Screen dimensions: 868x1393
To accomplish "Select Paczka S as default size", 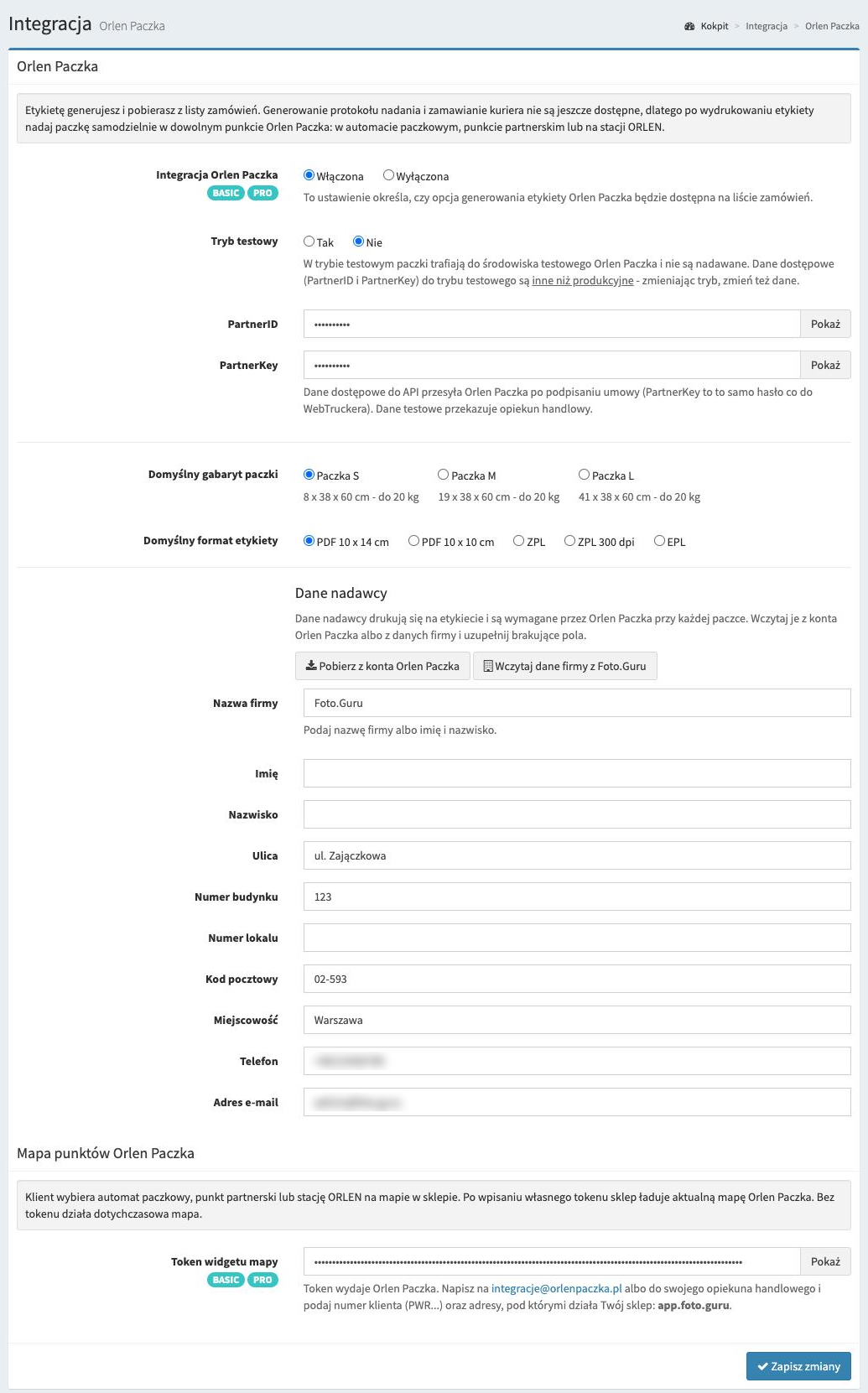I will pos(309,475).
